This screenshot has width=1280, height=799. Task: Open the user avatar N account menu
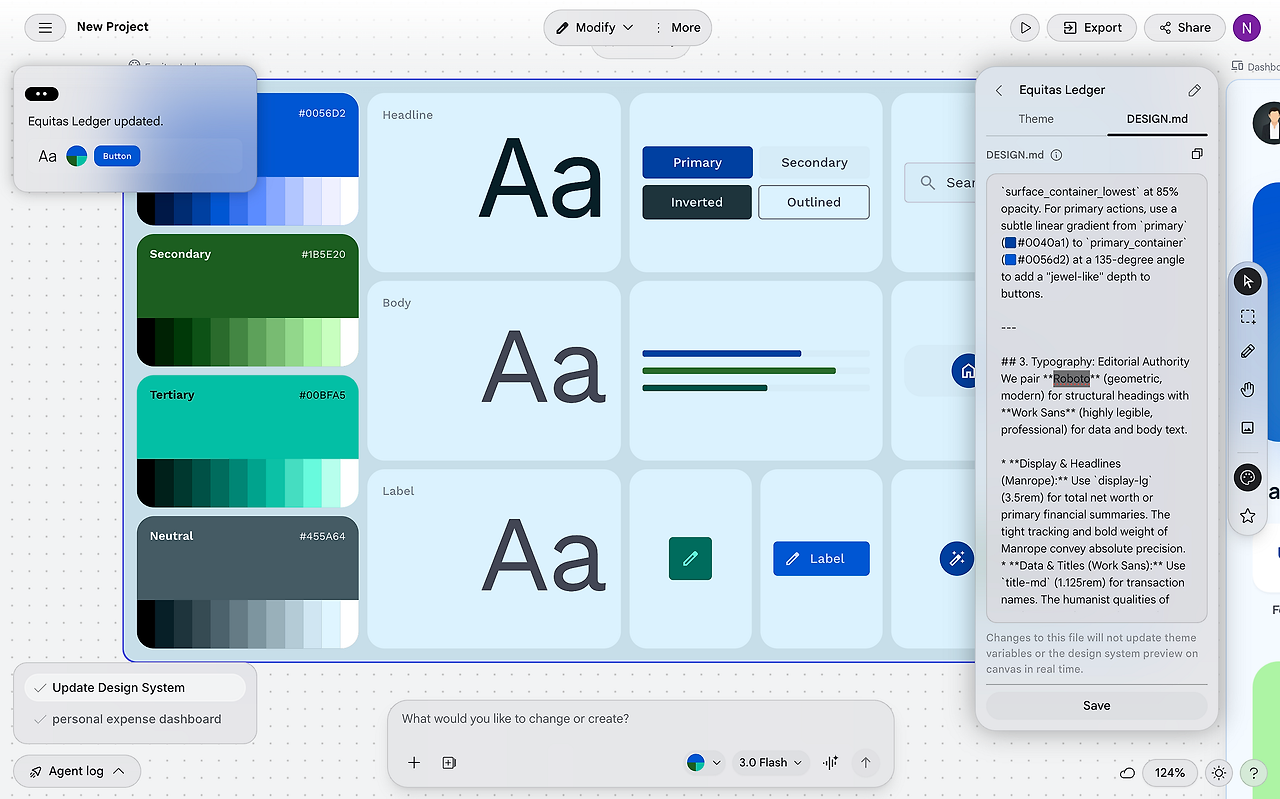(x=1247, y=28)
